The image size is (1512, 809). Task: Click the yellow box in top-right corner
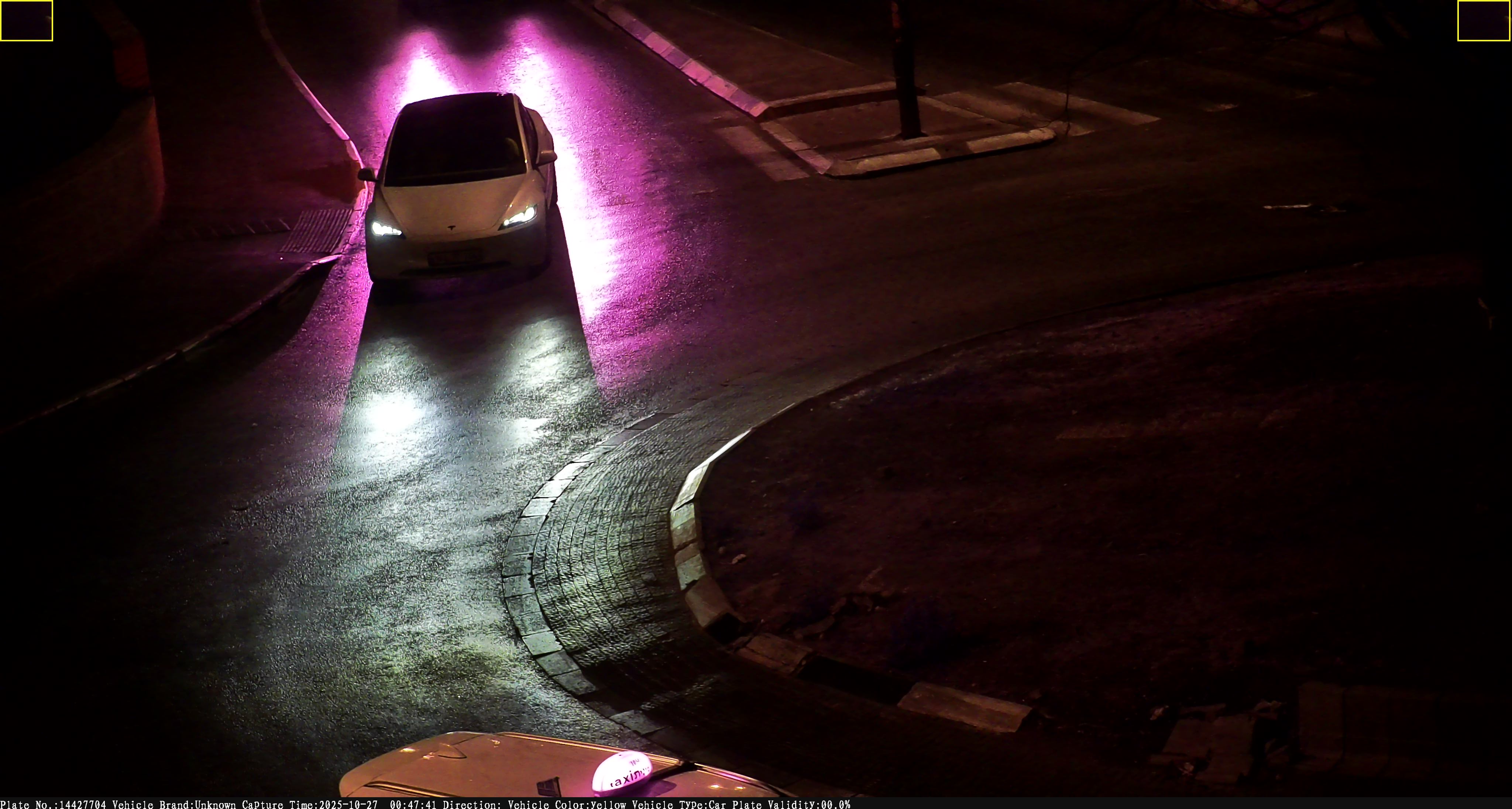(1483, 21)
